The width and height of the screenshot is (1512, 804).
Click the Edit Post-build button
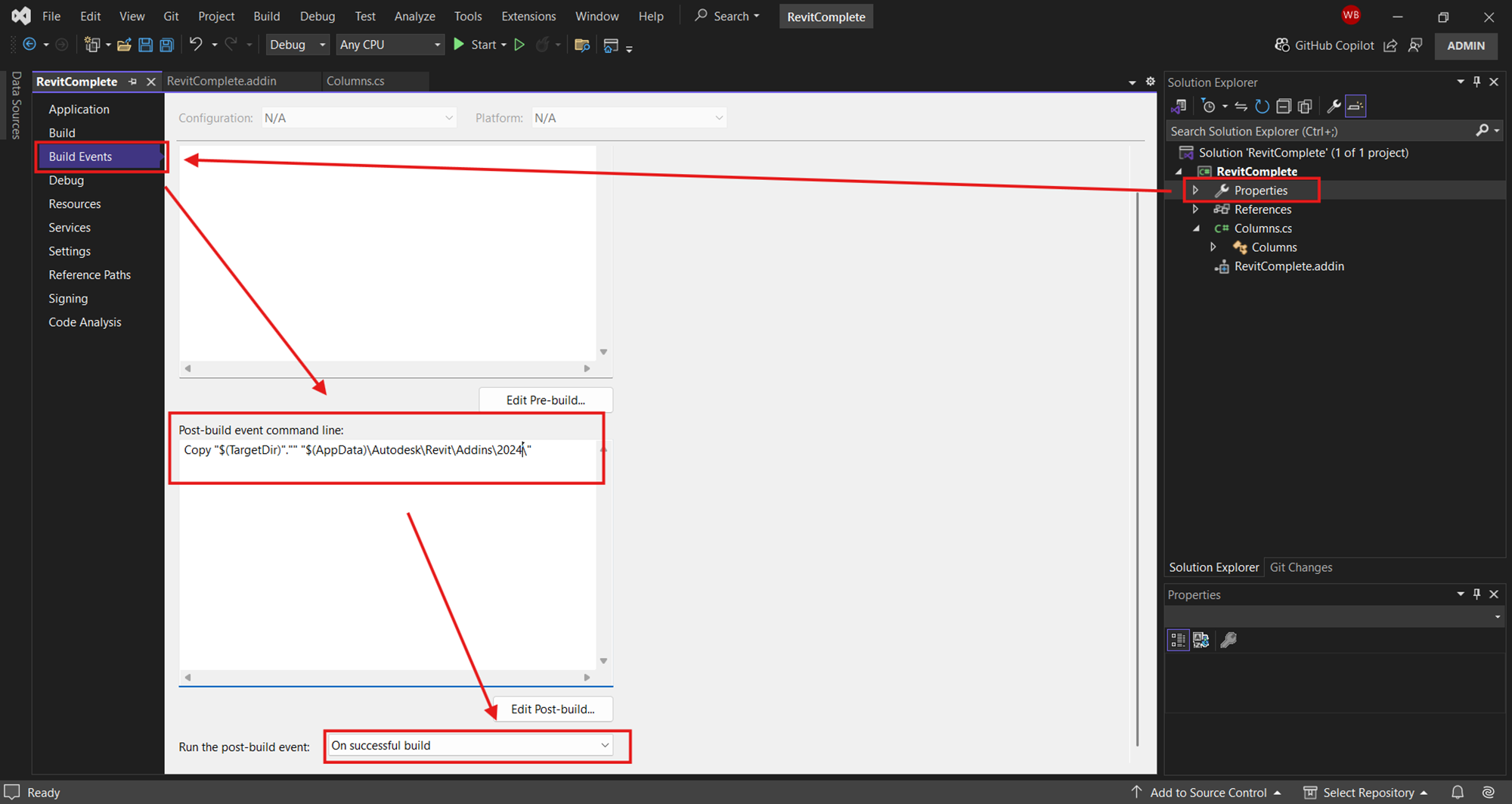click(553, 709)
